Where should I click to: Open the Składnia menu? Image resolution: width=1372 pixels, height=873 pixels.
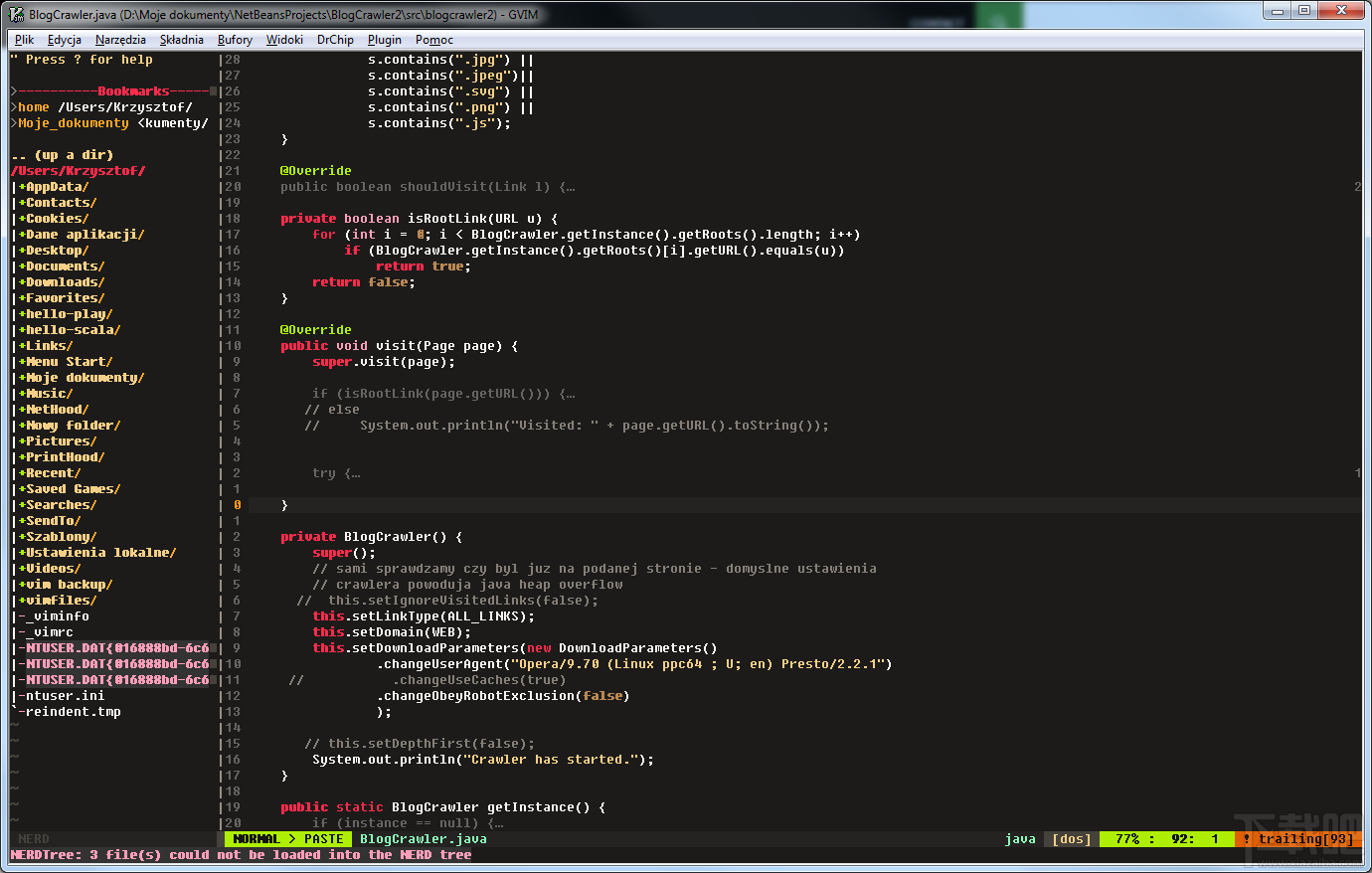[x=181, y=39]
